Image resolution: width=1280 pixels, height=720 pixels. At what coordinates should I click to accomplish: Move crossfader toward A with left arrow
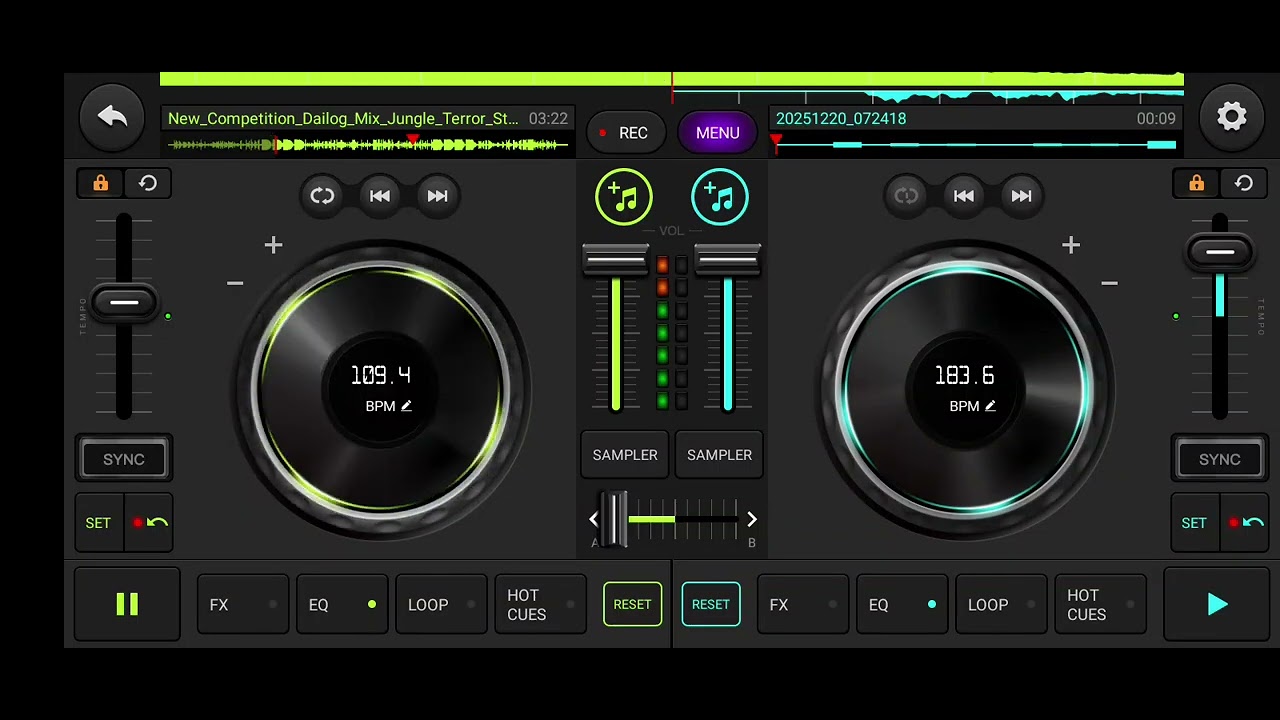click(x=593, y=519)
